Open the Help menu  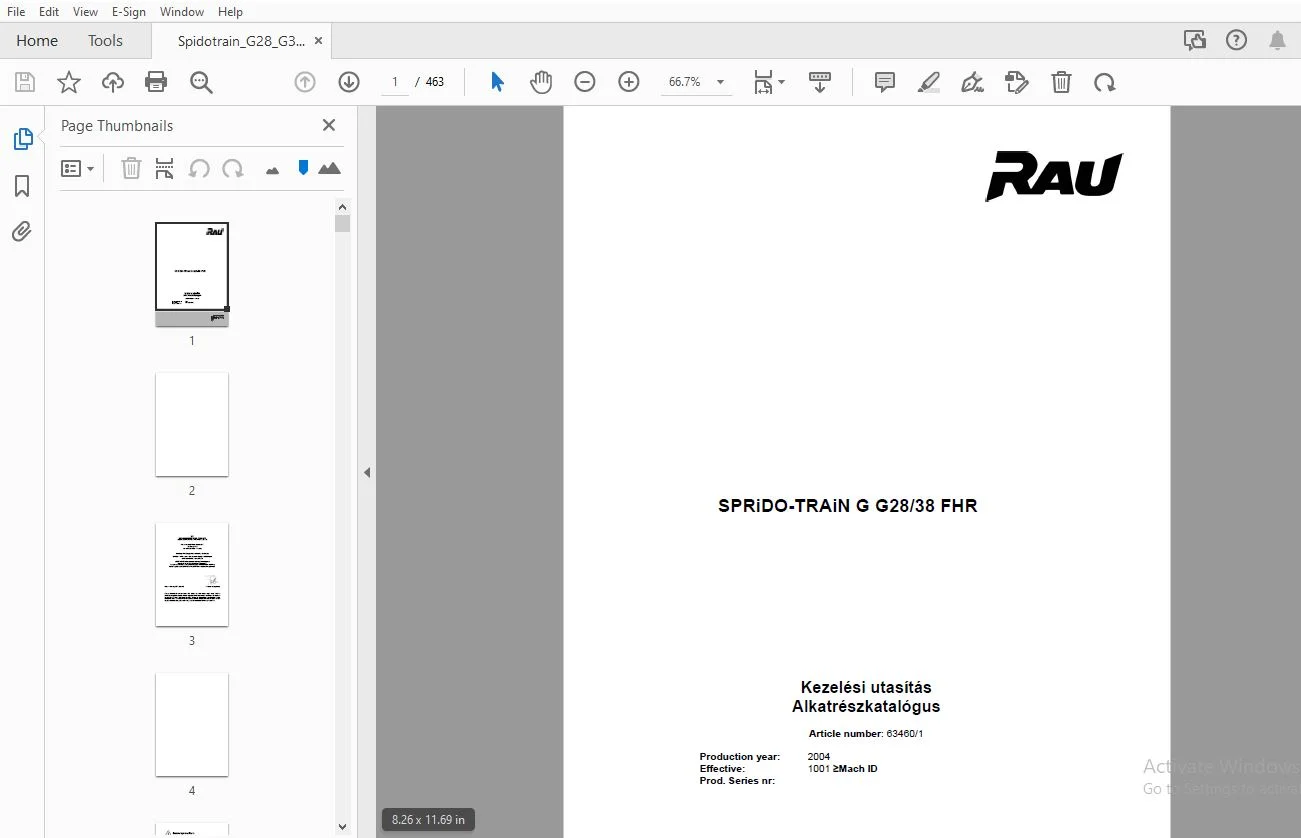pyautogui.click(x=230, y=12)
